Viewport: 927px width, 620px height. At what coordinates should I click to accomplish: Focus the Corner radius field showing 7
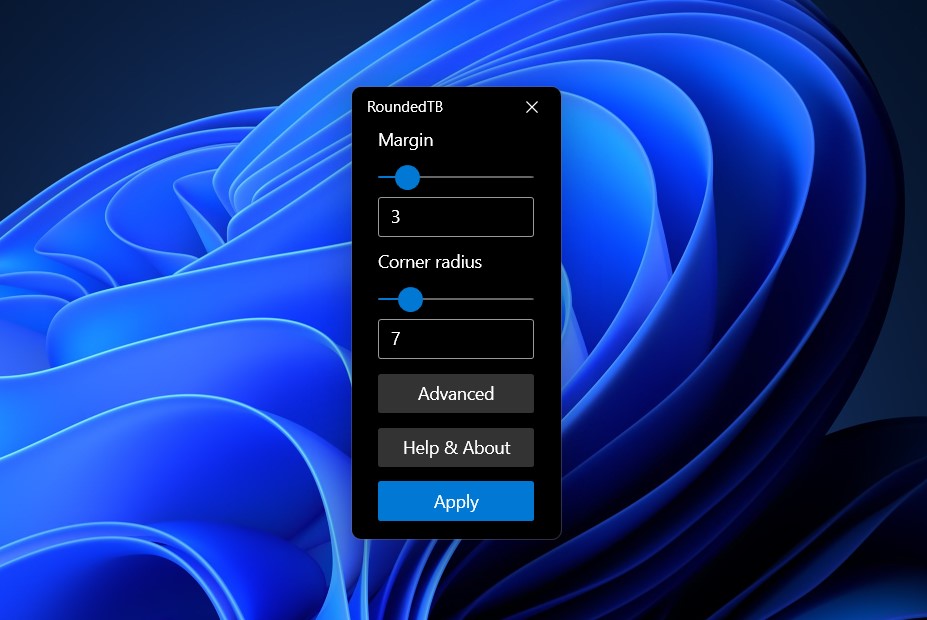(456, 339)
